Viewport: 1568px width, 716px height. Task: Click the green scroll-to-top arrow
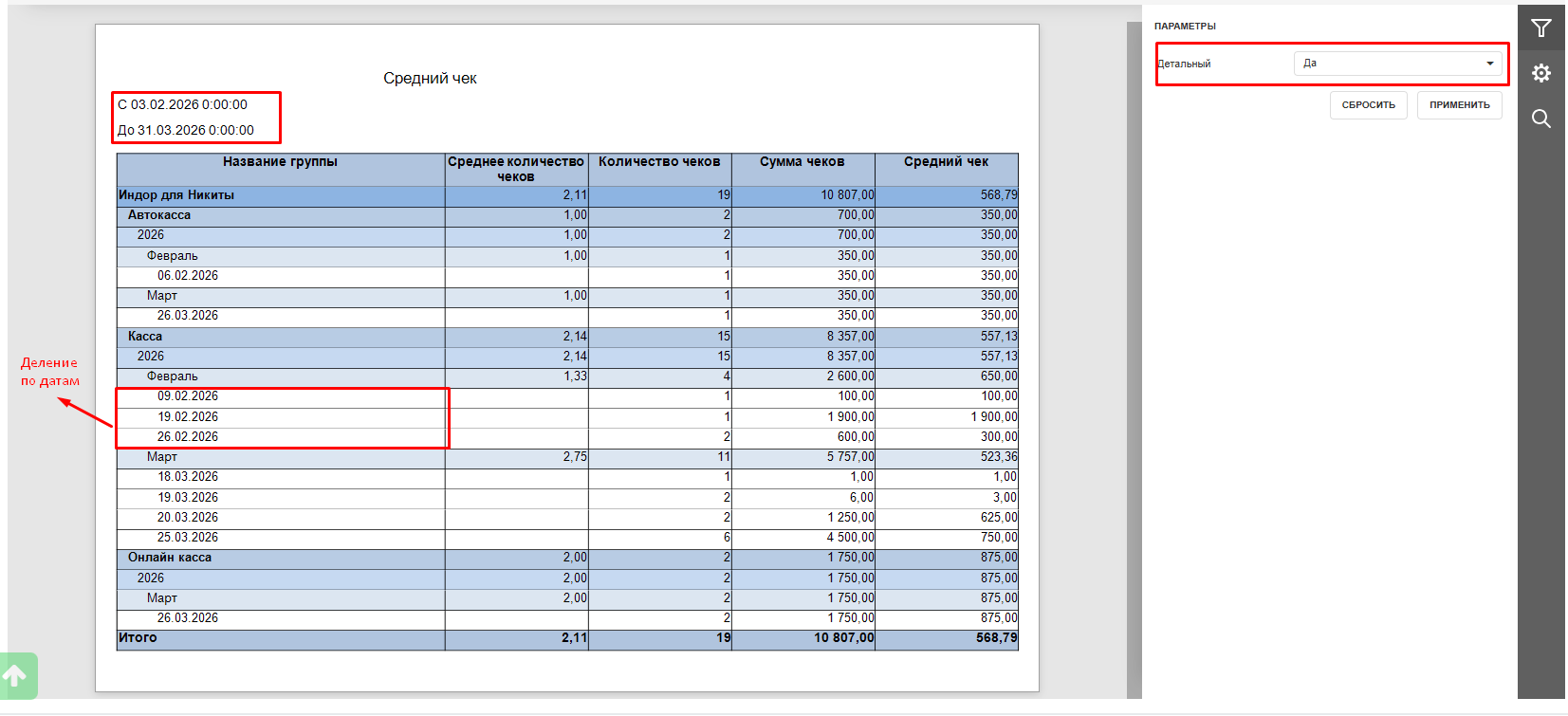point(16,676)
